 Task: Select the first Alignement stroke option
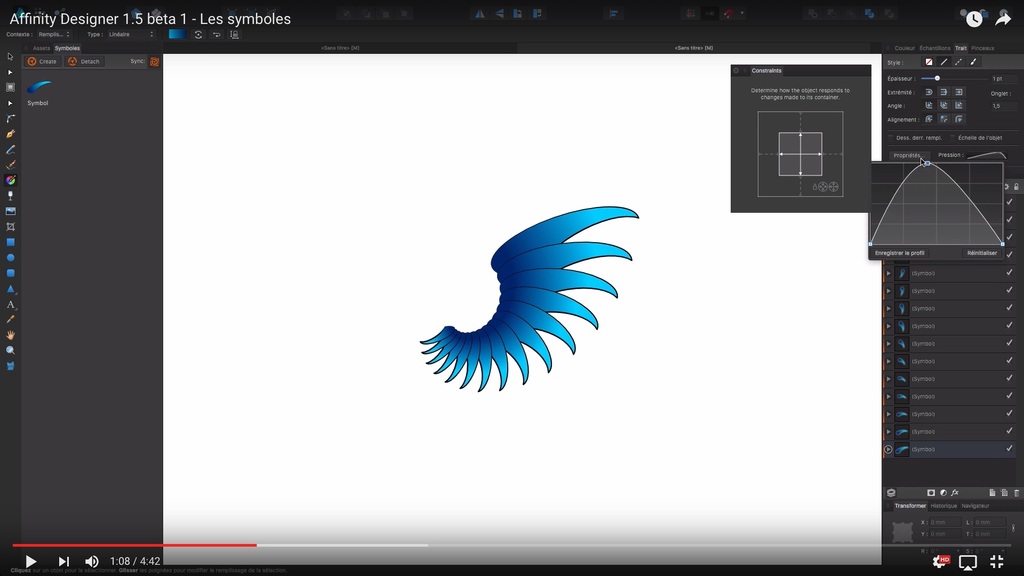(929, 119)
